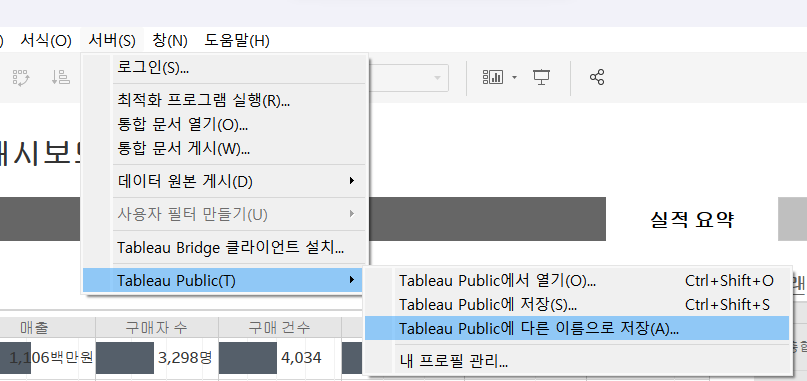Click 통합 문서 게시(W)... entry
The width and height of the screenshot is (807, 381).
224,149
